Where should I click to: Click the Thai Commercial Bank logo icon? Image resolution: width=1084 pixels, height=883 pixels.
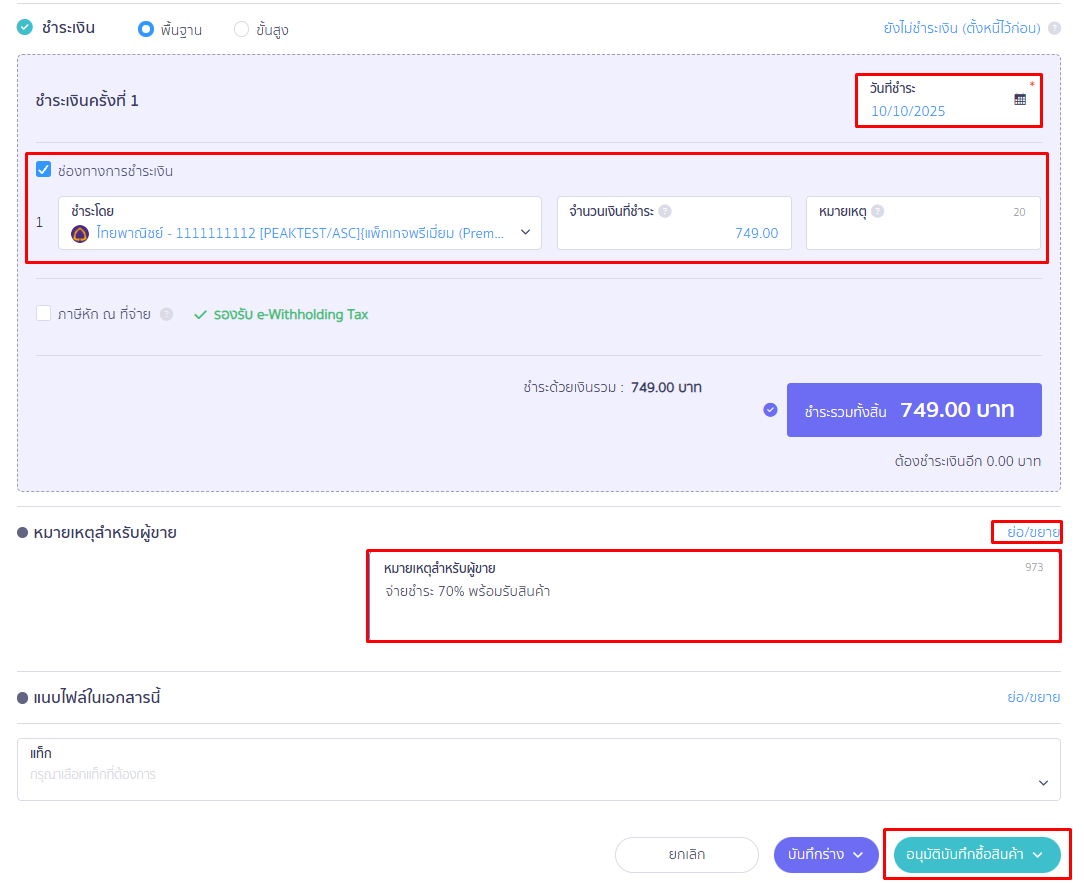[x=81, y=233]
